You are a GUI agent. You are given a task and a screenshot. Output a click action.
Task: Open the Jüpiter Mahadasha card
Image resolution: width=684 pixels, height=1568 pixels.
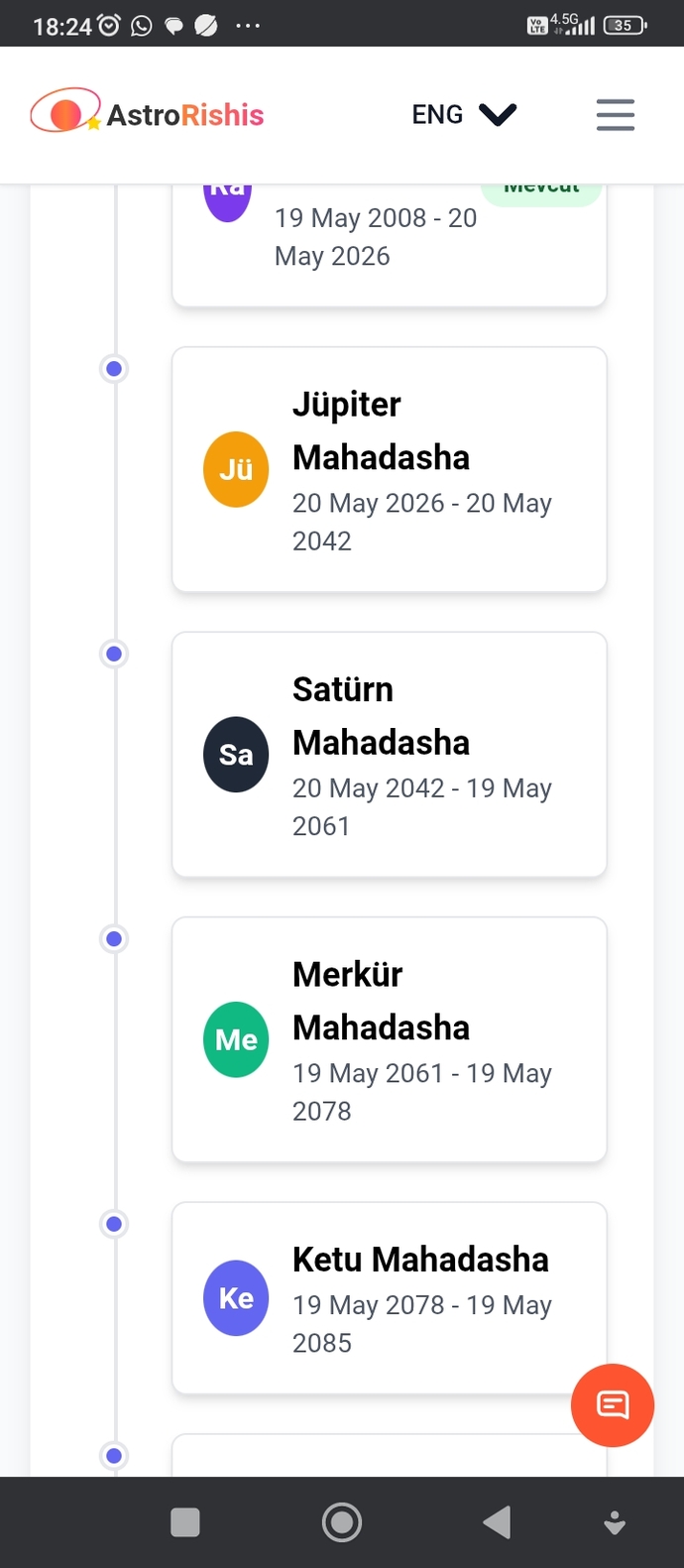coord(390,469)
